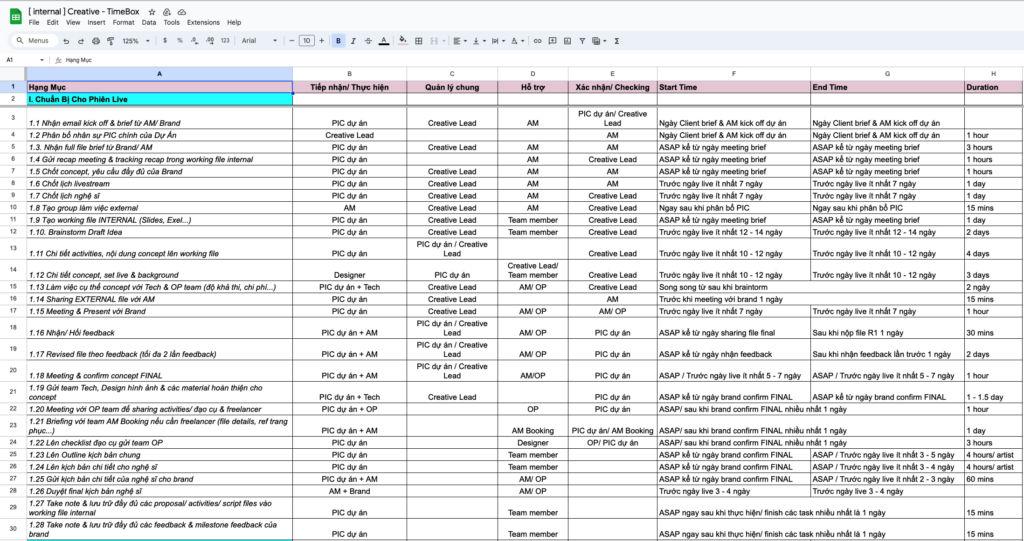The height and width of the screenshot is (541, 1024).
Task: Toggle bold formatting
Action: pos(340,41)
